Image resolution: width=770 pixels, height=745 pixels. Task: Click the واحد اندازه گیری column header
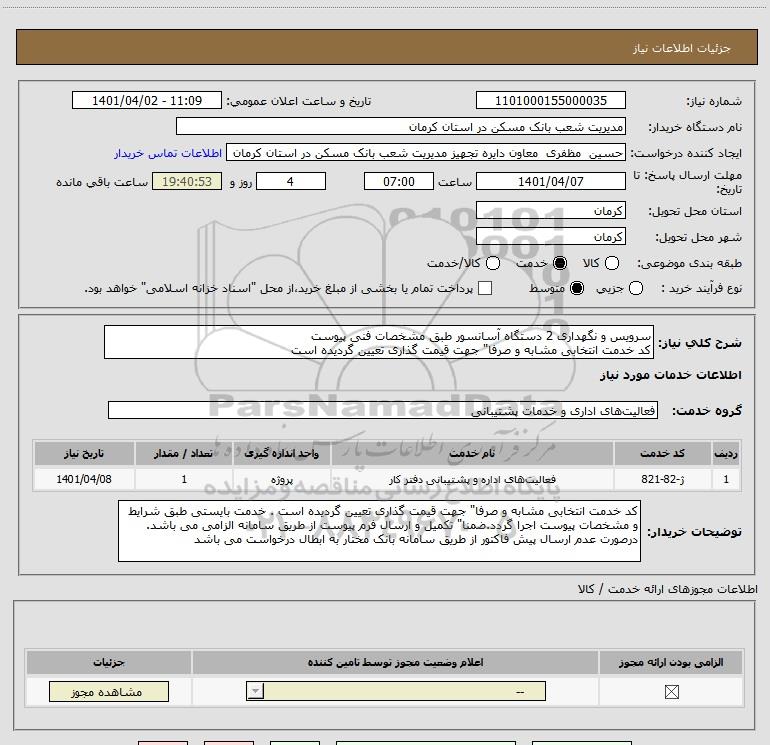tap(282, 453)
